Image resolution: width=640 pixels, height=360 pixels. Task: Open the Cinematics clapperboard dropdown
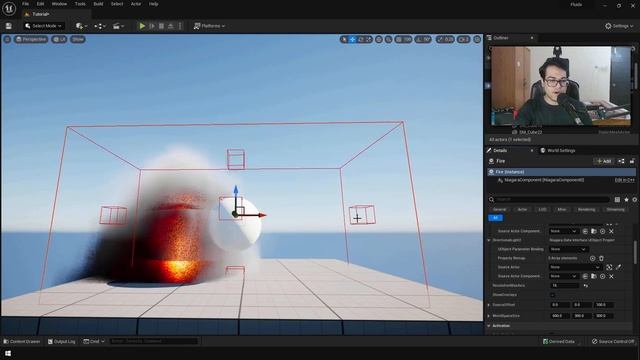pos(118,26)
